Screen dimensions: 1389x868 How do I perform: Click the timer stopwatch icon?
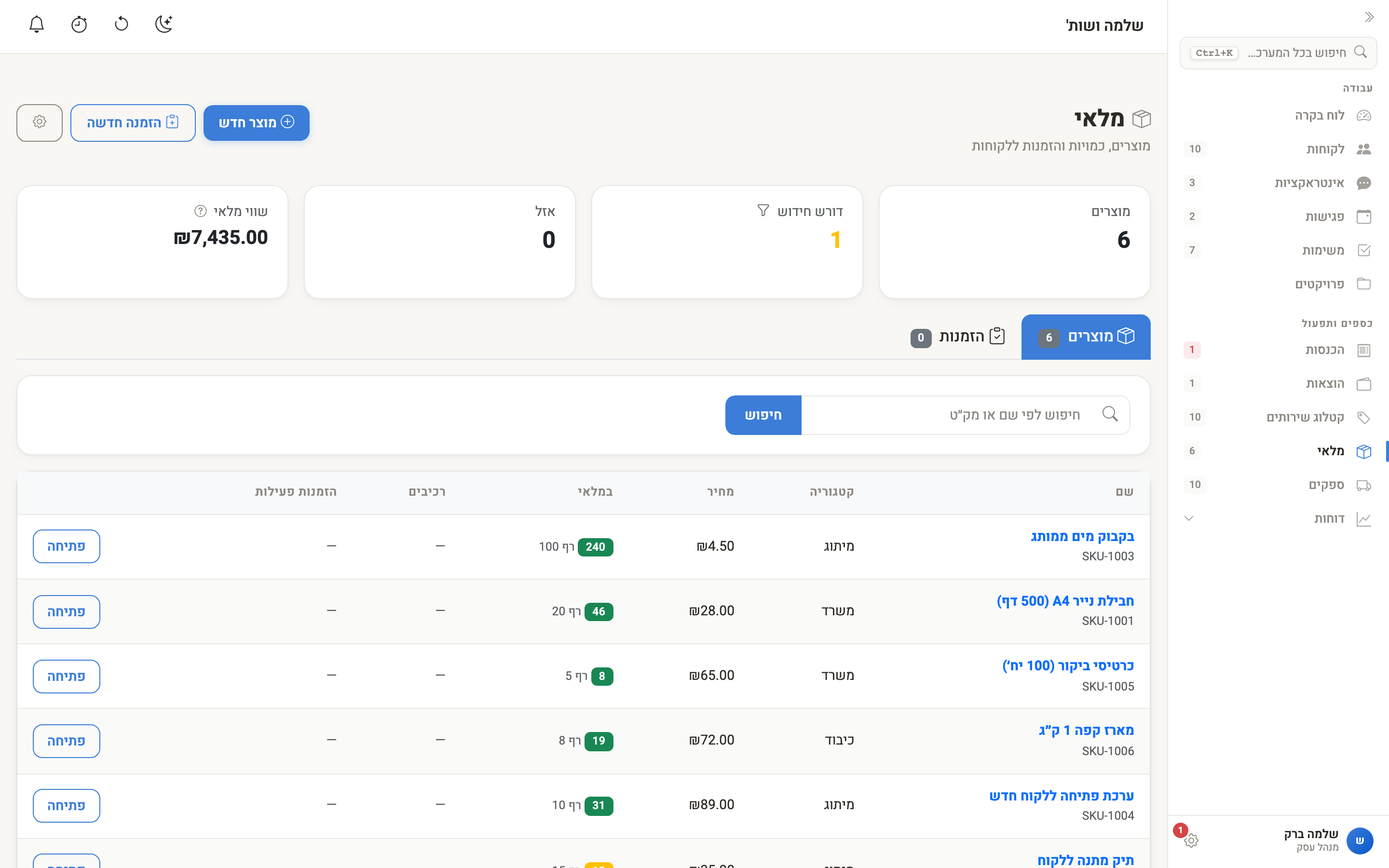(x=79, y=24)
